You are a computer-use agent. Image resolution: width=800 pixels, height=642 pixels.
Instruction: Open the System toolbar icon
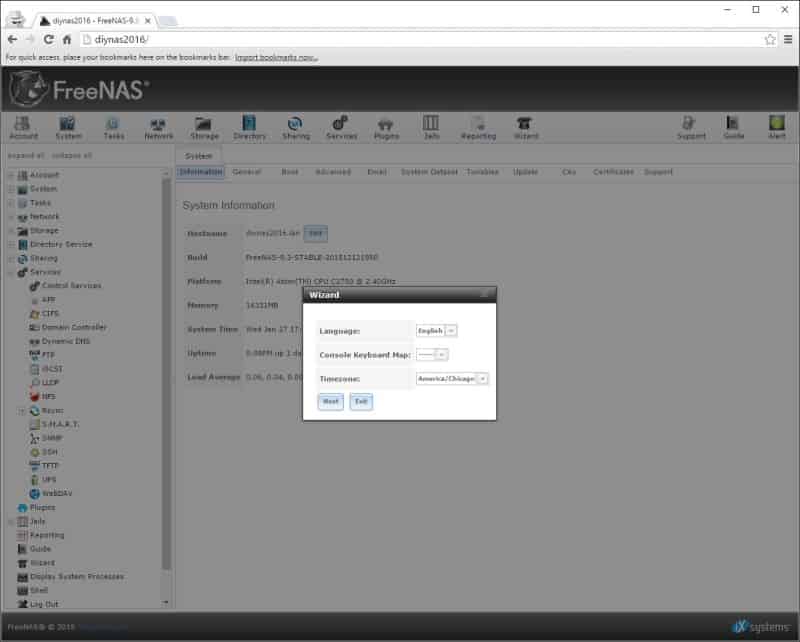tap(68, 128)
